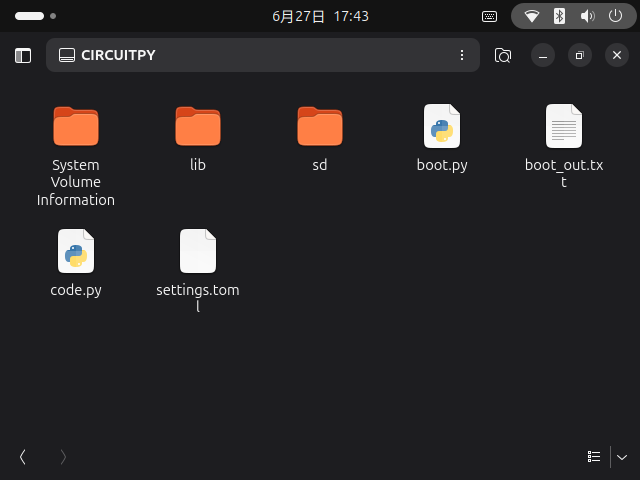640x480 pixels.
Task: Click the code.py file name
Action: tap(76, 290)
